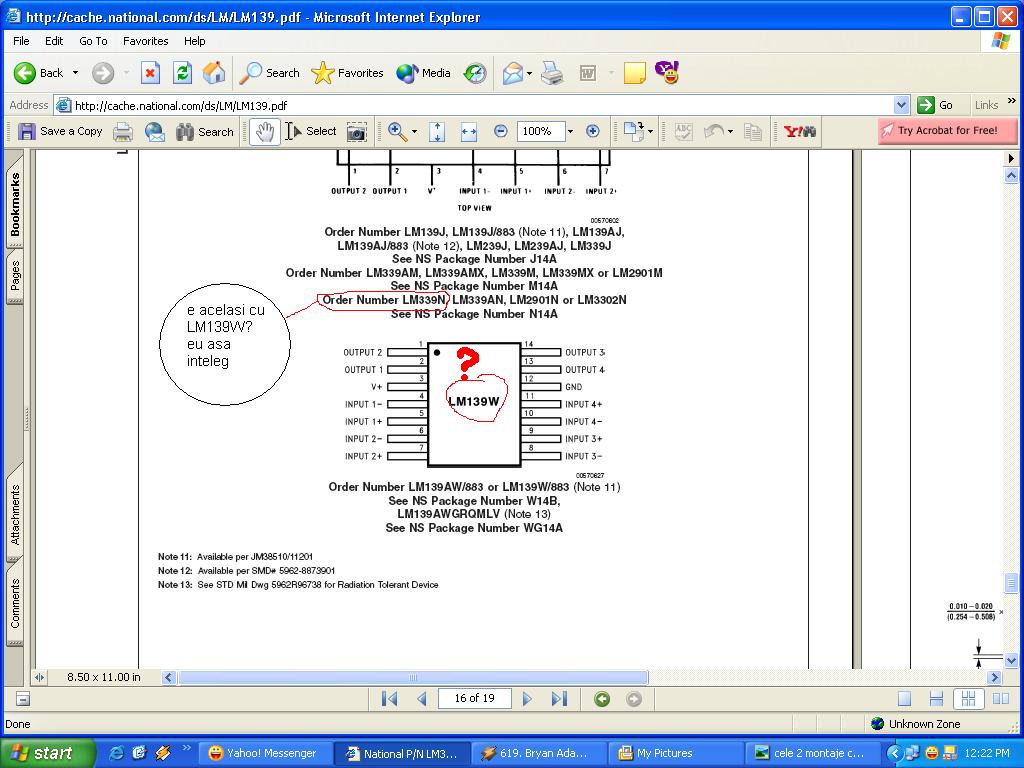Open the Go To menu
The width and height of the screenshot is (1024, 768).
[x=93, y=40]
